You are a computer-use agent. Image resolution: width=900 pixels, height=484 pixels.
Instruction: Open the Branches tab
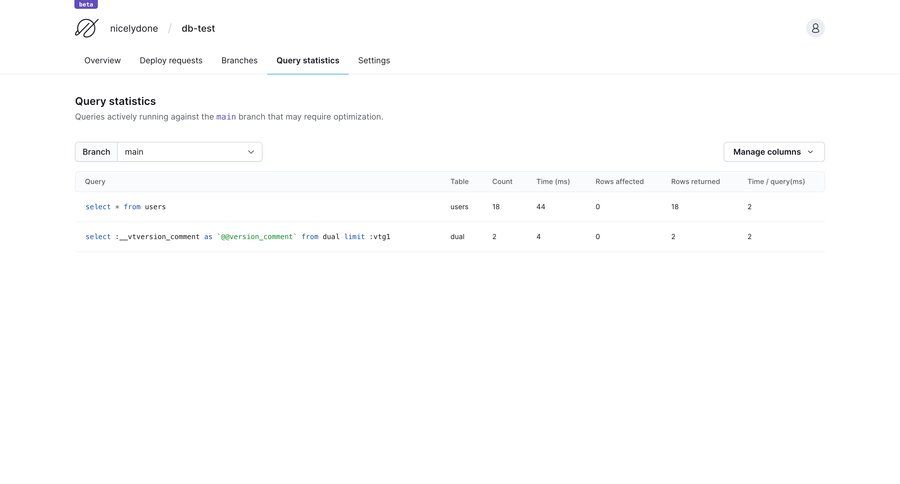coord(239,60)
